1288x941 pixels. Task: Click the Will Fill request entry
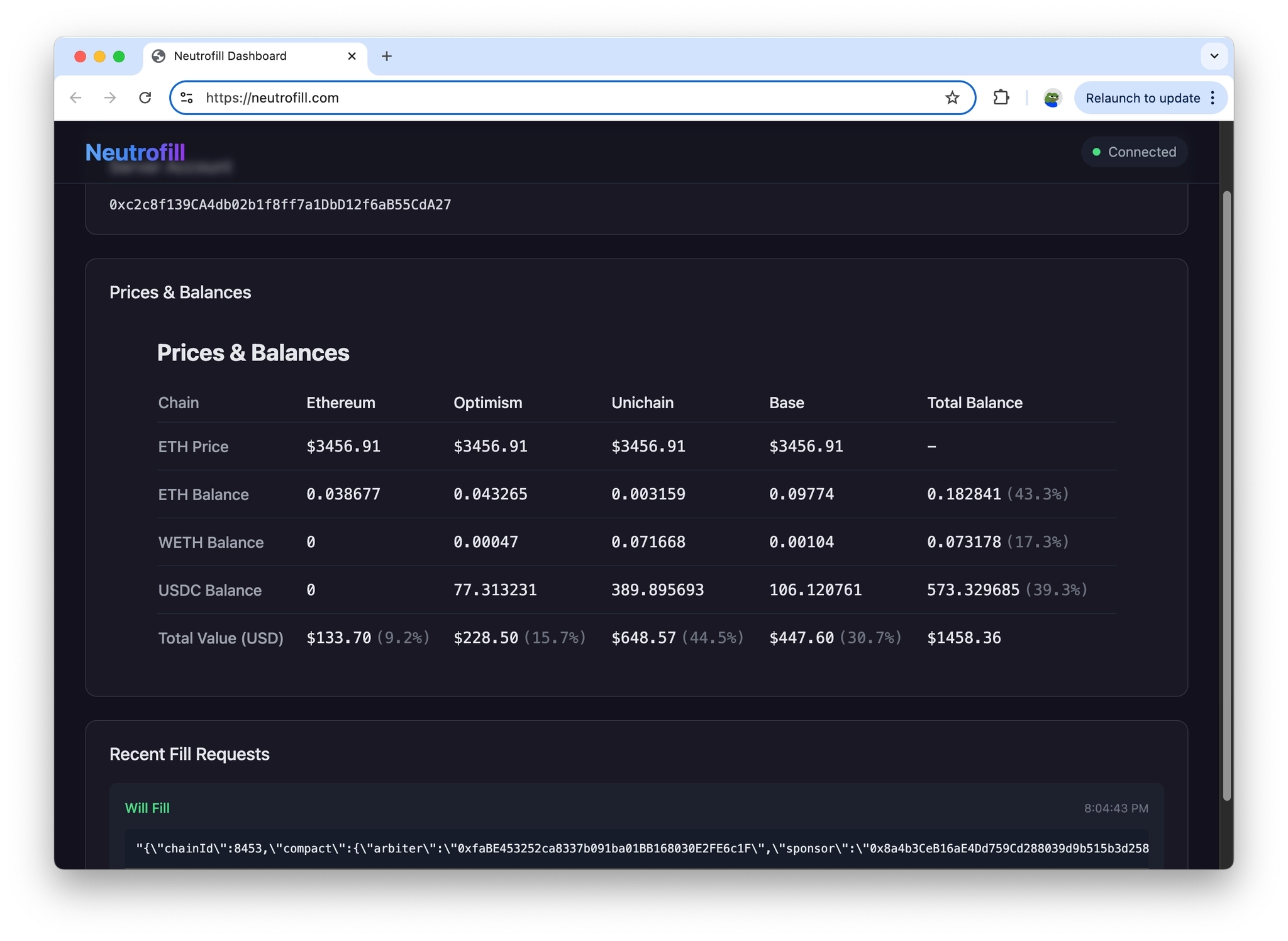tap(147, 808)
